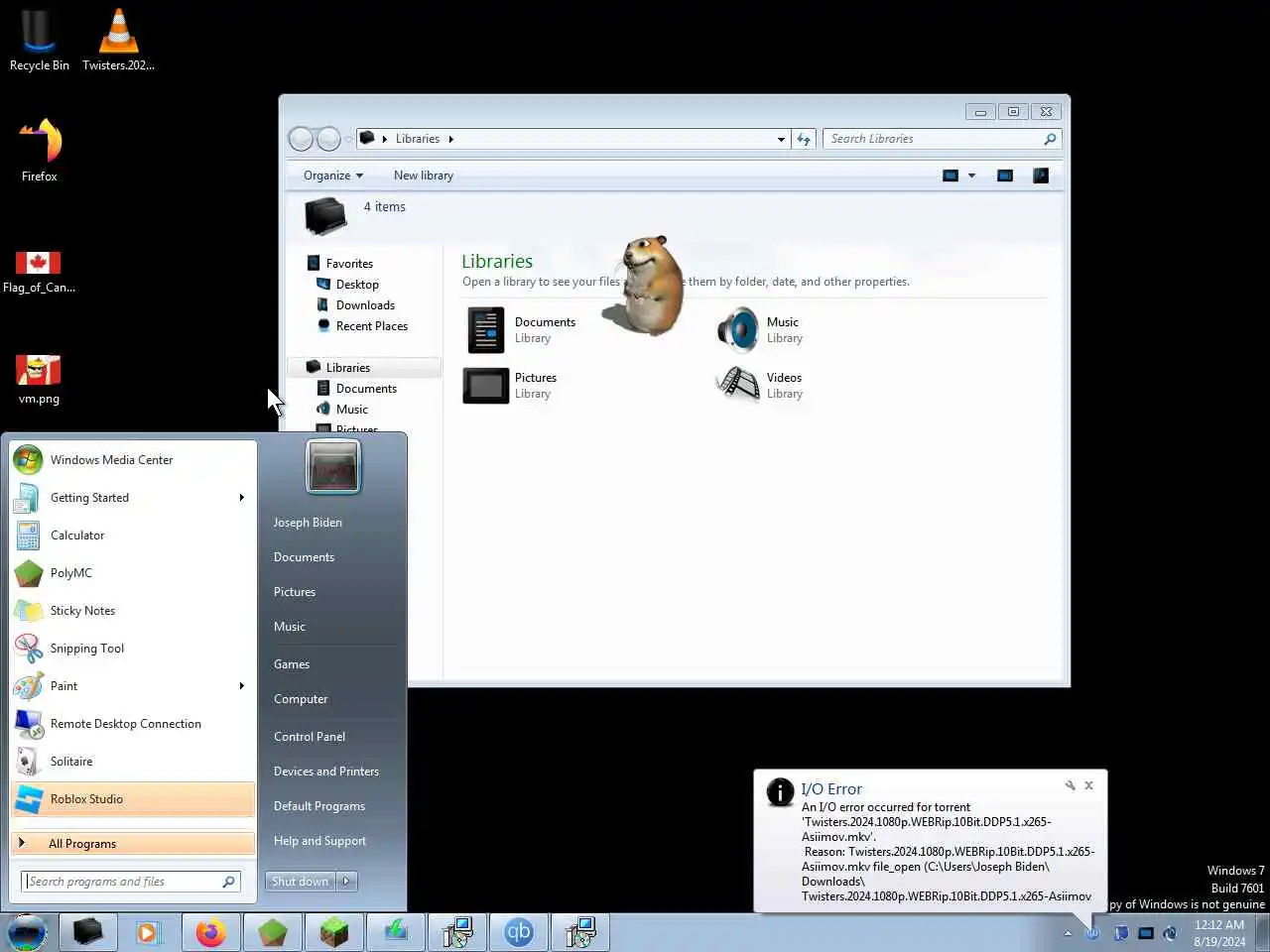Toggle the preview pane icon
The width and height of the screenshot is (1270, 952).
1005,176
